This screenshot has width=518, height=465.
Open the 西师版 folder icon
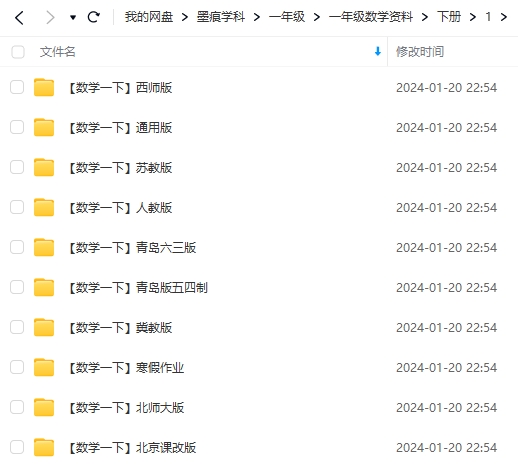(44, 87)
